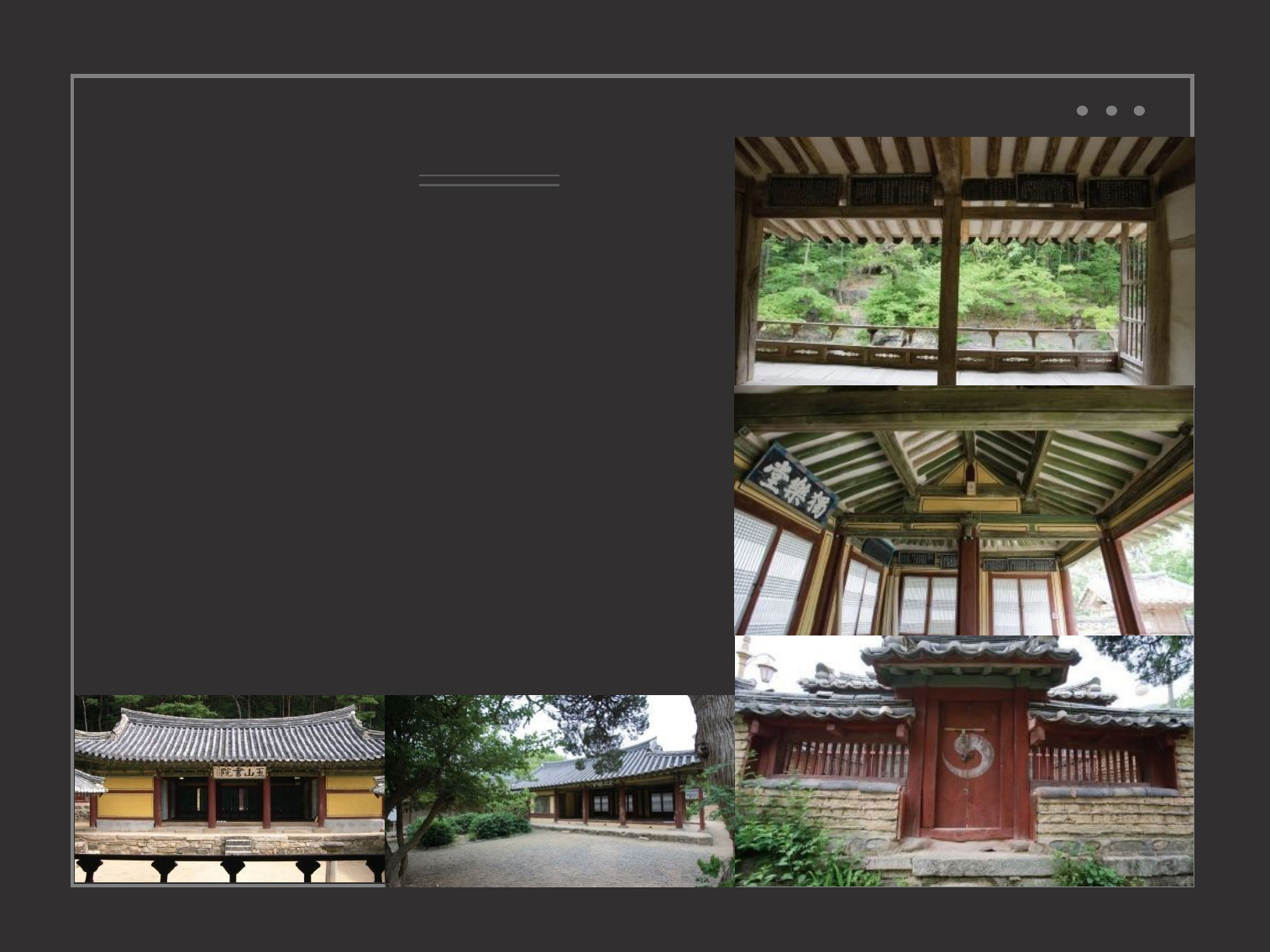Click the empty dark area of the slide
The image size is (1270, 952).
pos(403,437)
